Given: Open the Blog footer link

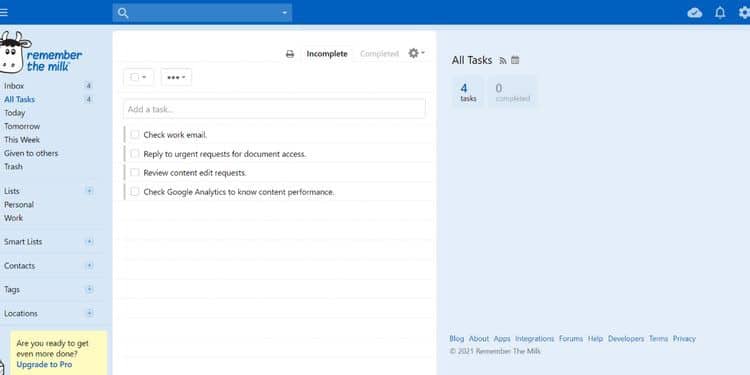Looking at the screenshot, I should coord(457,338).
